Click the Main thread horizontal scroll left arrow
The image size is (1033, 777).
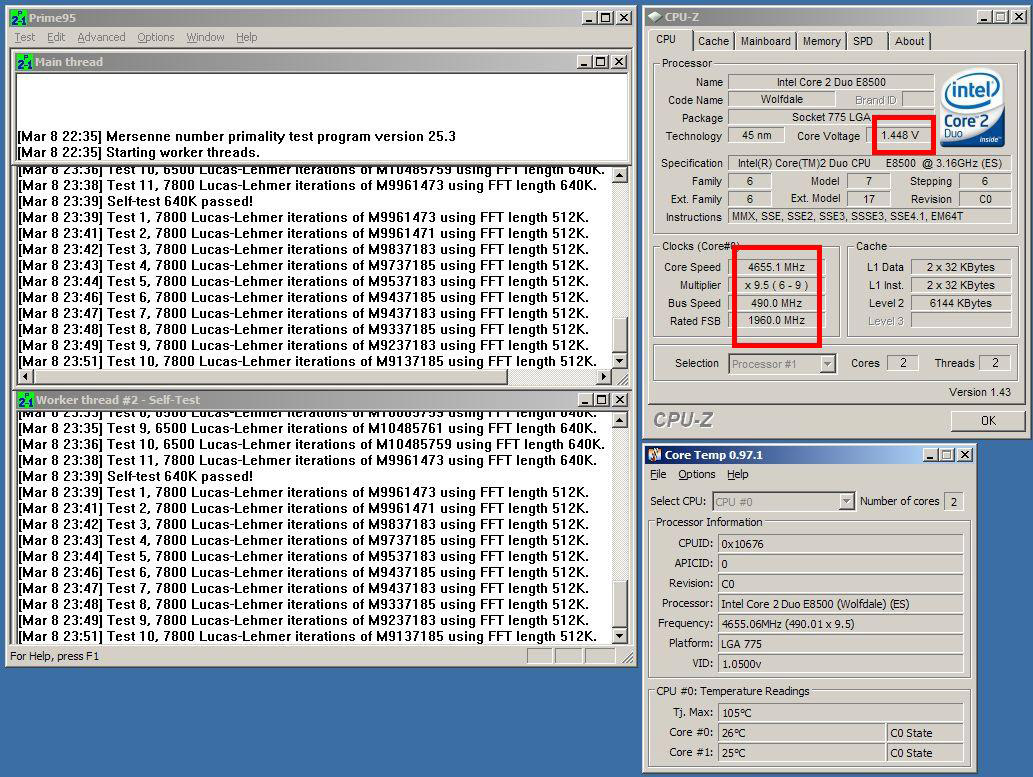tap(25, 376)
